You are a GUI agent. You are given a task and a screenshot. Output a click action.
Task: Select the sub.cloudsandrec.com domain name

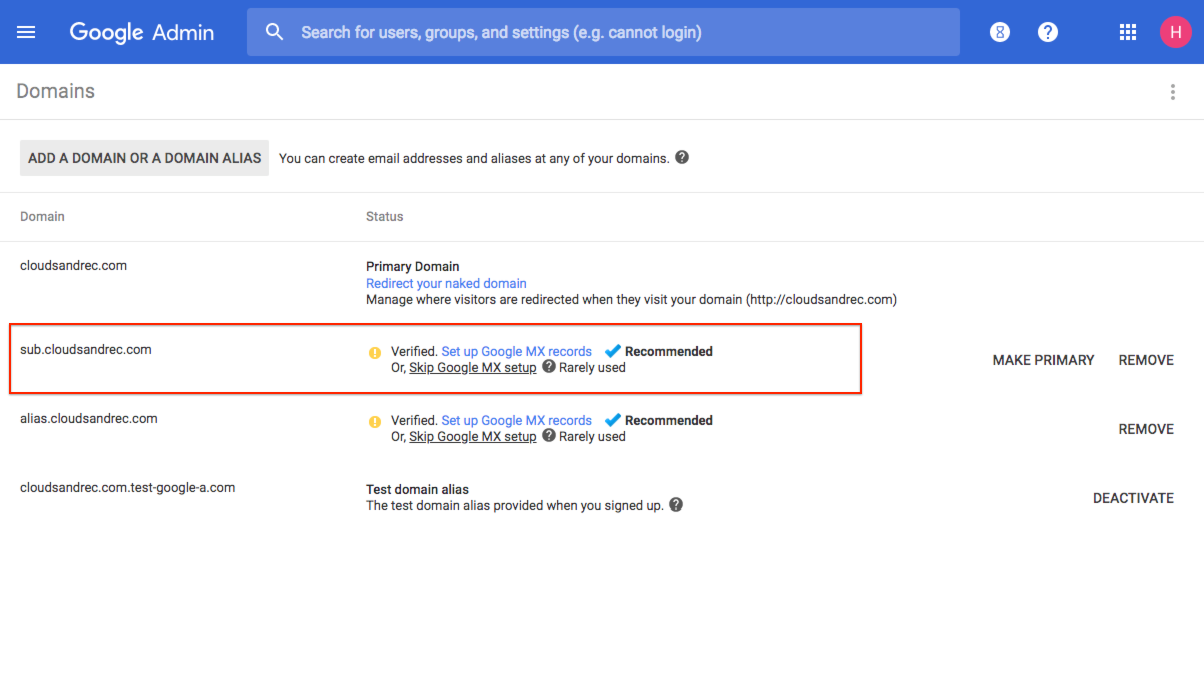(86, 350)
